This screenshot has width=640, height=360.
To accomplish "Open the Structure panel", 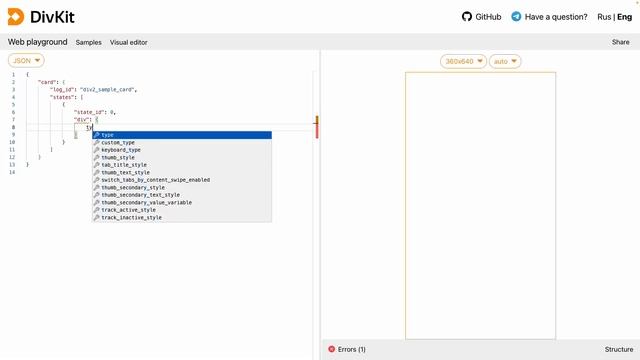I will click(x=619, y=349).
